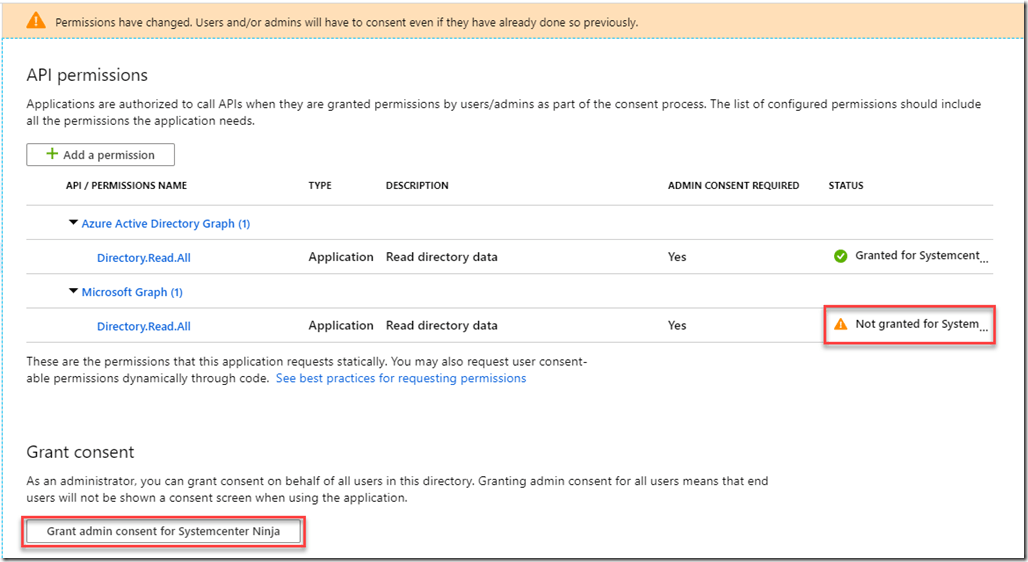Open the Azure Active Directory Graph (1) link

(x=165, y=224)
